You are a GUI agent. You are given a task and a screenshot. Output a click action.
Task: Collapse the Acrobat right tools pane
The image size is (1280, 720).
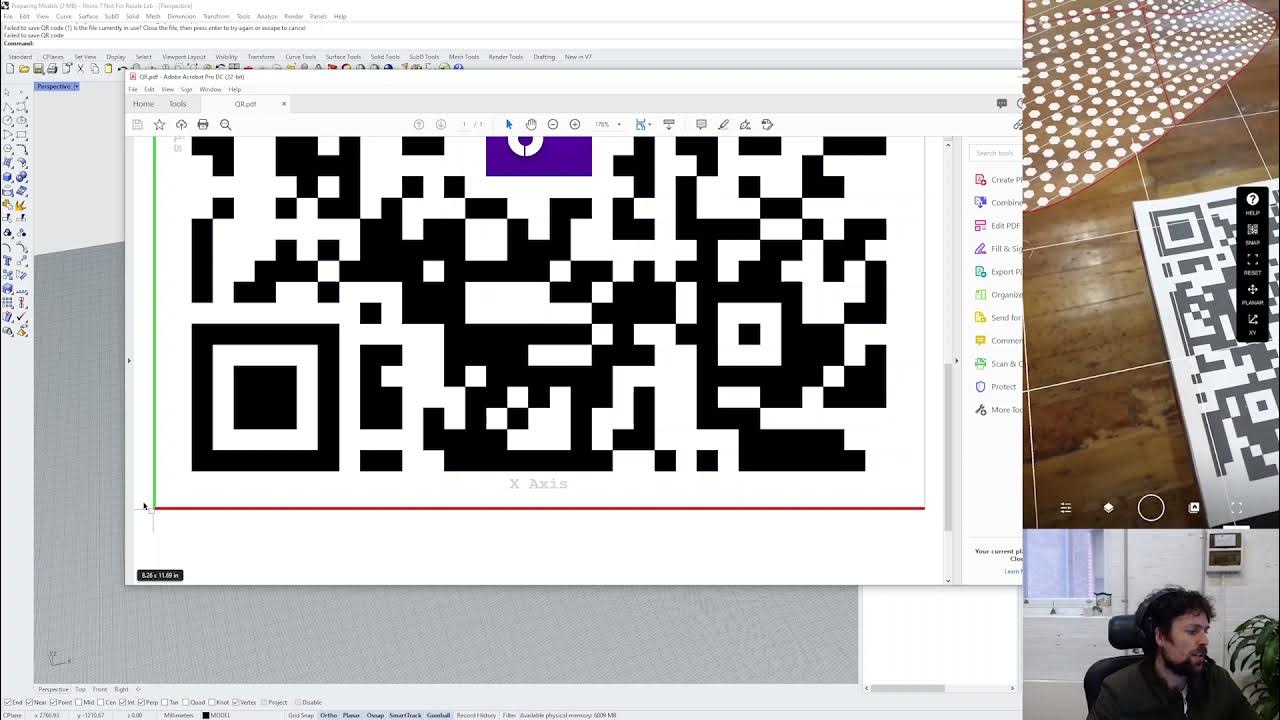pyautogui.click(x=956, y=360)
